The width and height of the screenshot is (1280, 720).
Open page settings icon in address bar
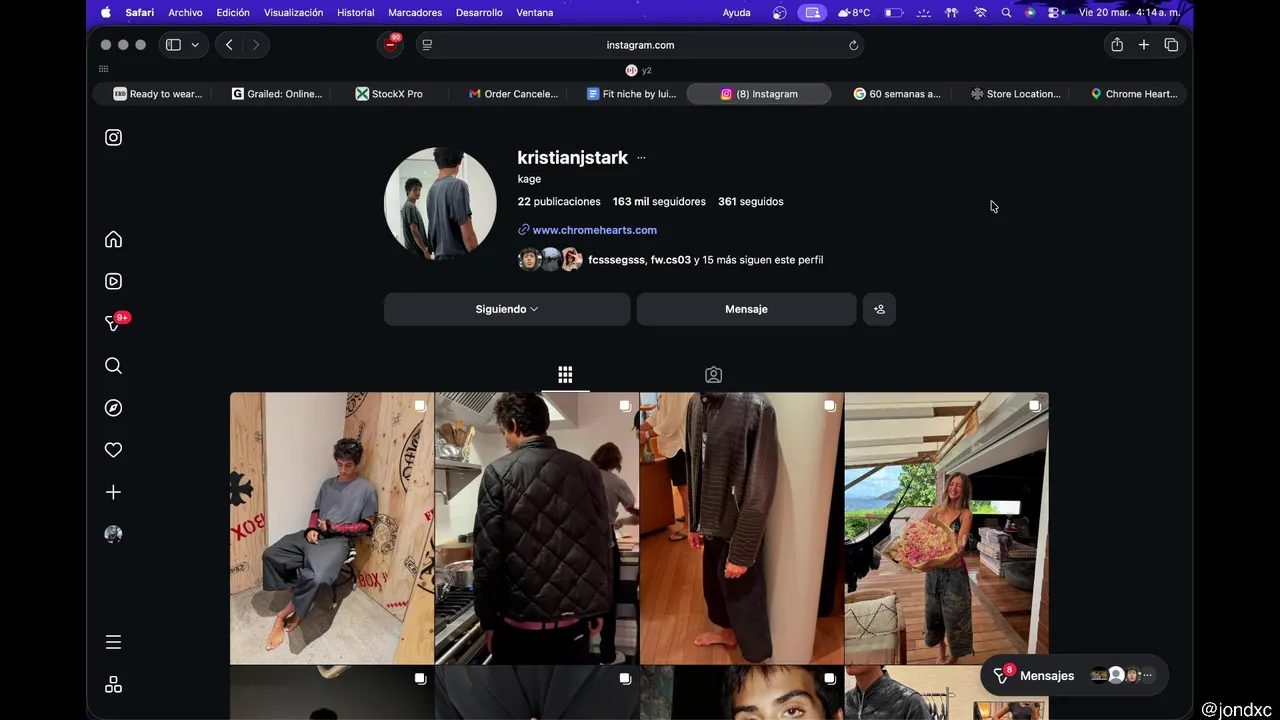(427, 45)
